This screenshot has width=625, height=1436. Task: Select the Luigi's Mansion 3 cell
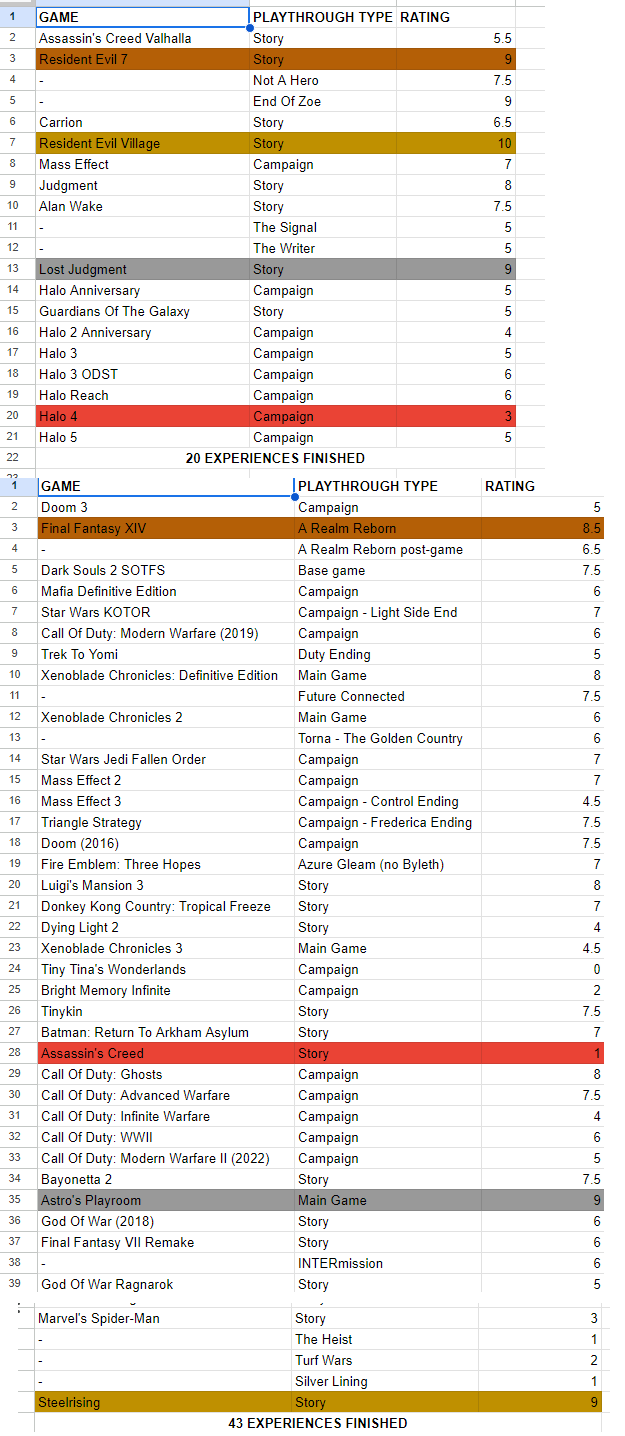tap(165, 885)
